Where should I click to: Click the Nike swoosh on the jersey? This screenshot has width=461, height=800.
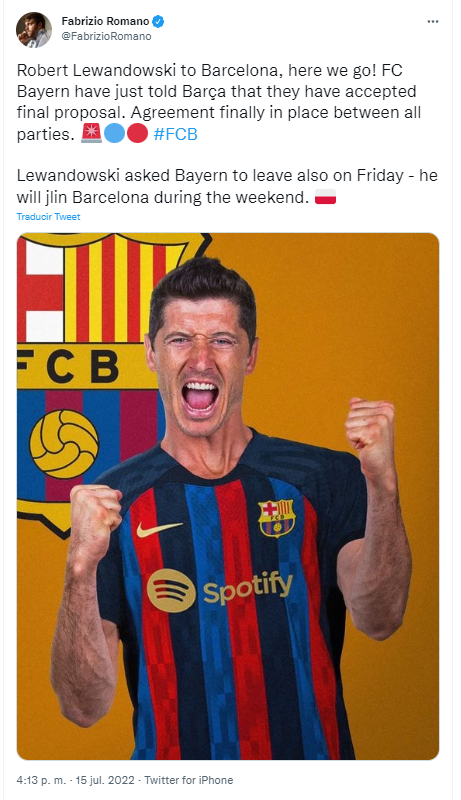pos(159,529)
